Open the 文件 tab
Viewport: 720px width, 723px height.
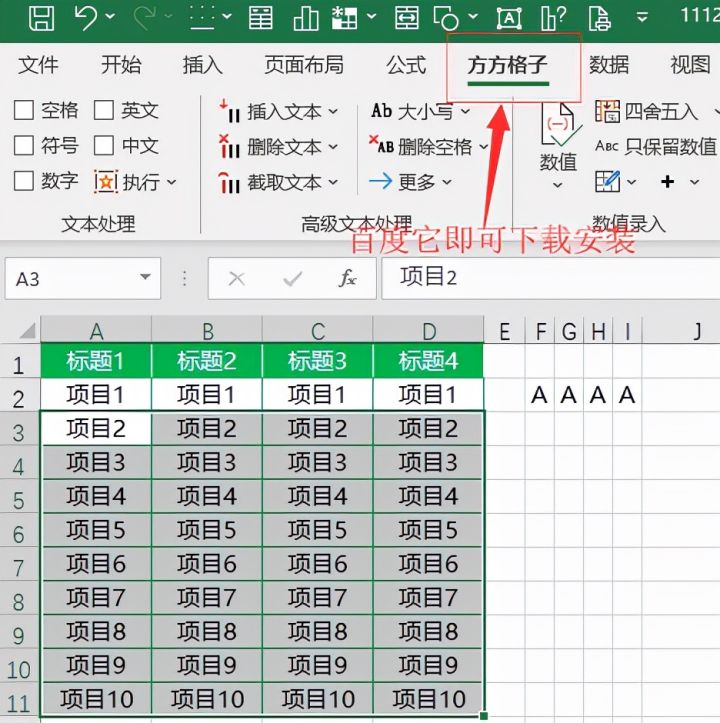click(38, 65)
